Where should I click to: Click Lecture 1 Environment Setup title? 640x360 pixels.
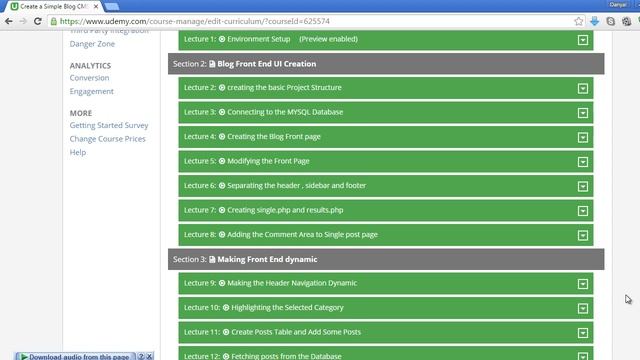pyautogui.click(x=258, y=39)
